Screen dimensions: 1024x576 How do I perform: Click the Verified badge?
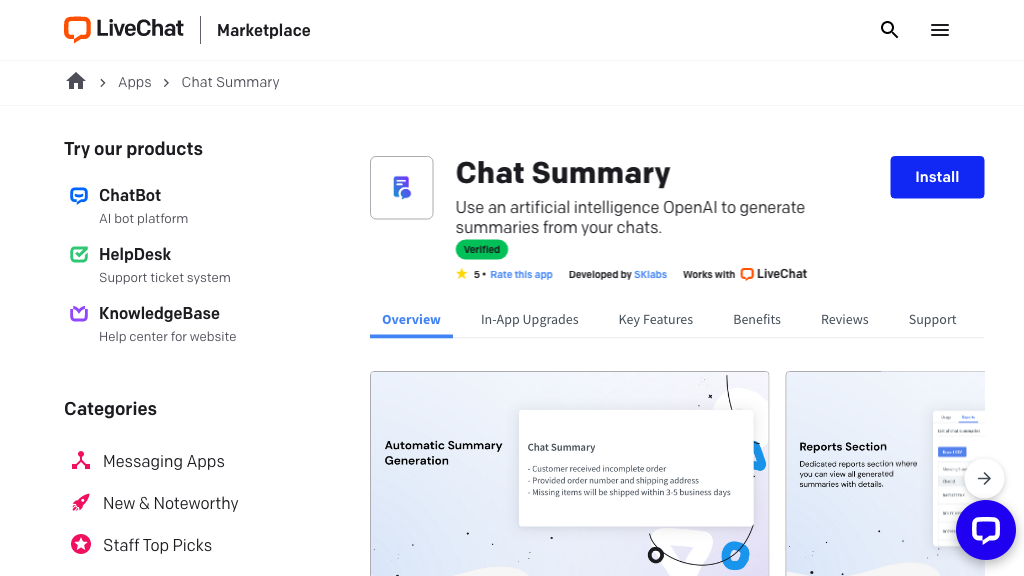coord(481,249)
